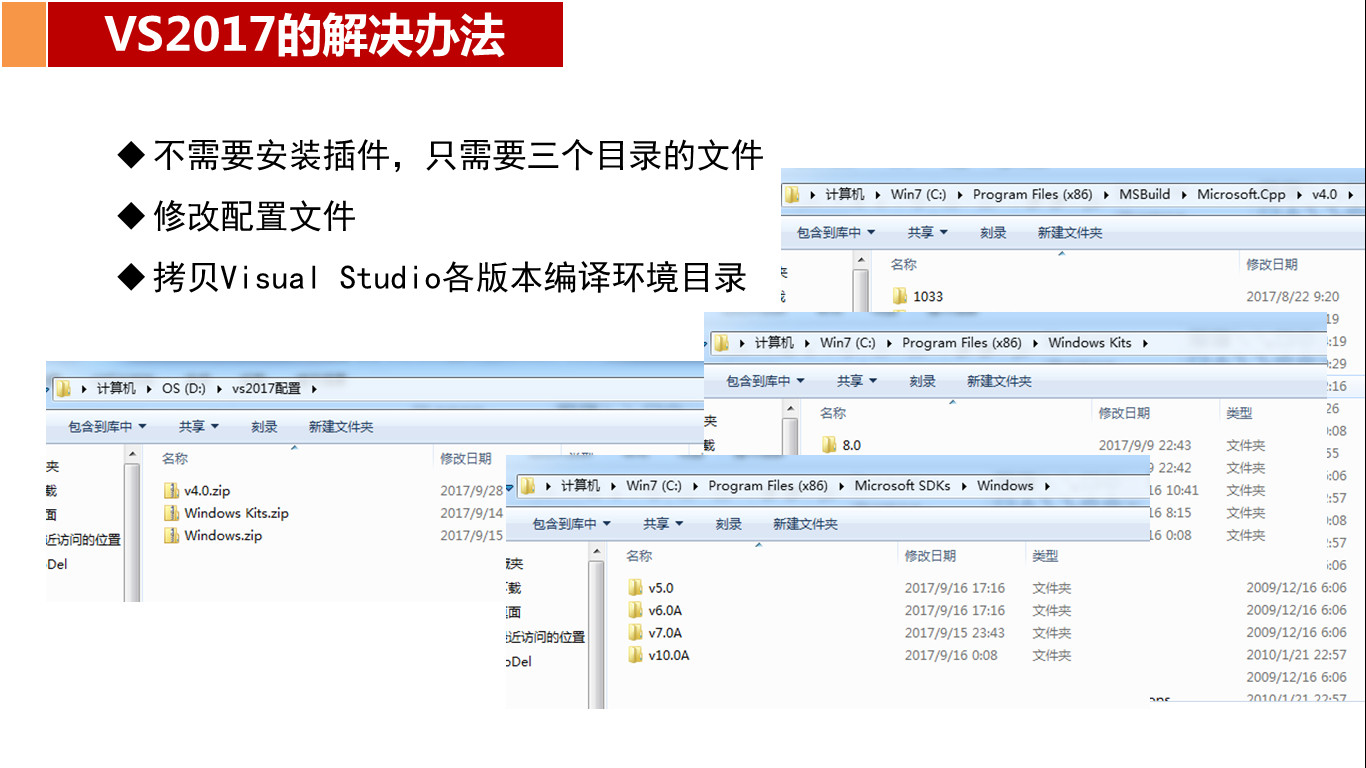Click 新建文件夹 in vs2017配置 window
The height and width of the screenshot is (768, 1366).
[x=341, y=426]
